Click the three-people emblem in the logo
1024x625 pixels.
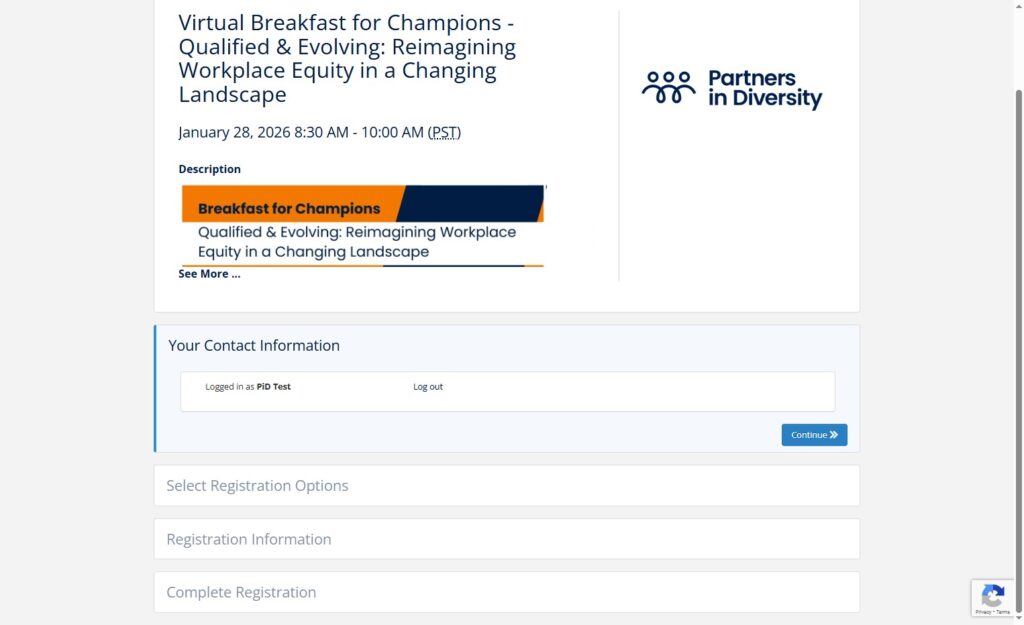668,88
